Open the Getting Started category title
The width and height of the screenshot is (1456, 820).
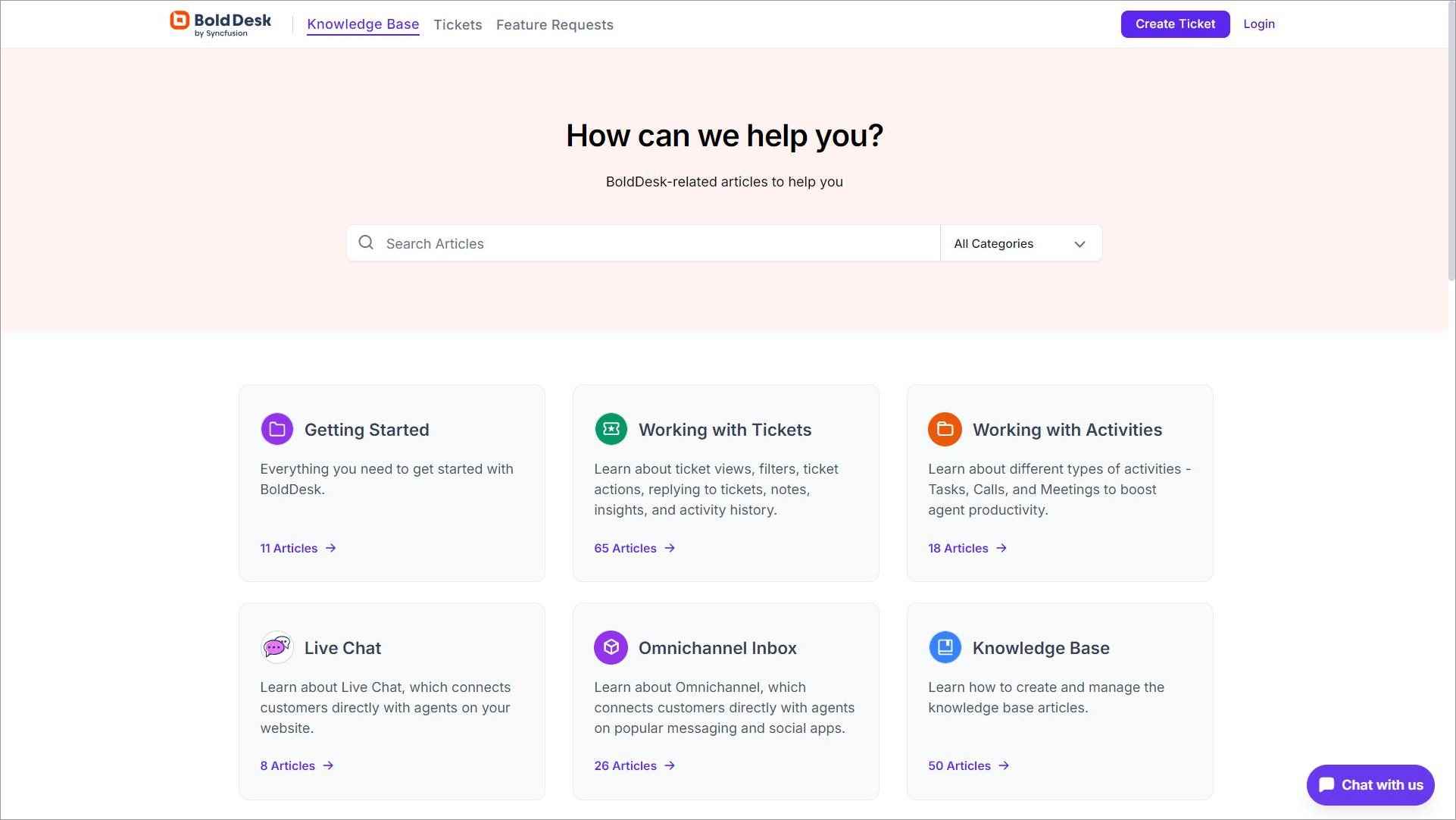coord(367,430)
